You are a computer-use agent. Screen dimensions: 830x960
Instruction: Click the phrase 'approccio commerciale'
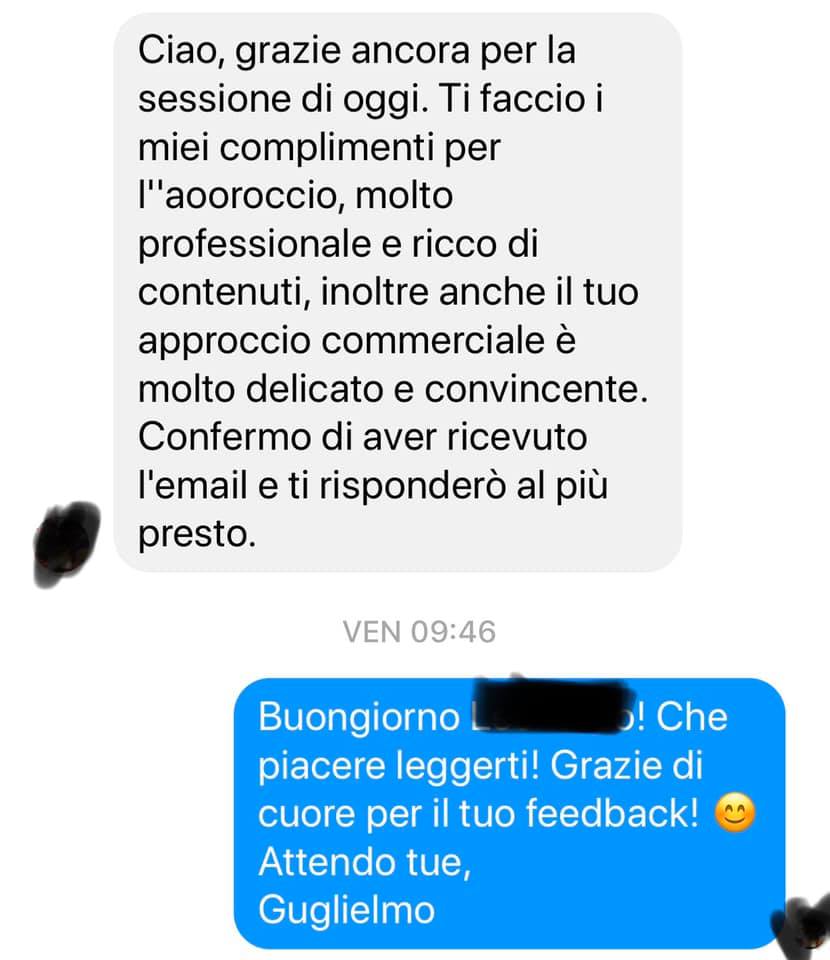pos(341,340)
